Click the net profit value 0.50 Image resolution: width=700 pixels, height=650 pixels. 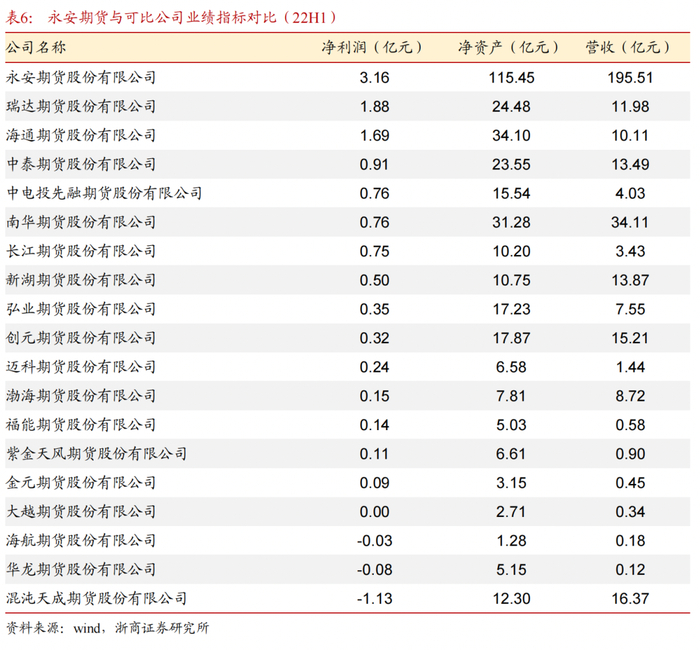click(x=375, y=280)
